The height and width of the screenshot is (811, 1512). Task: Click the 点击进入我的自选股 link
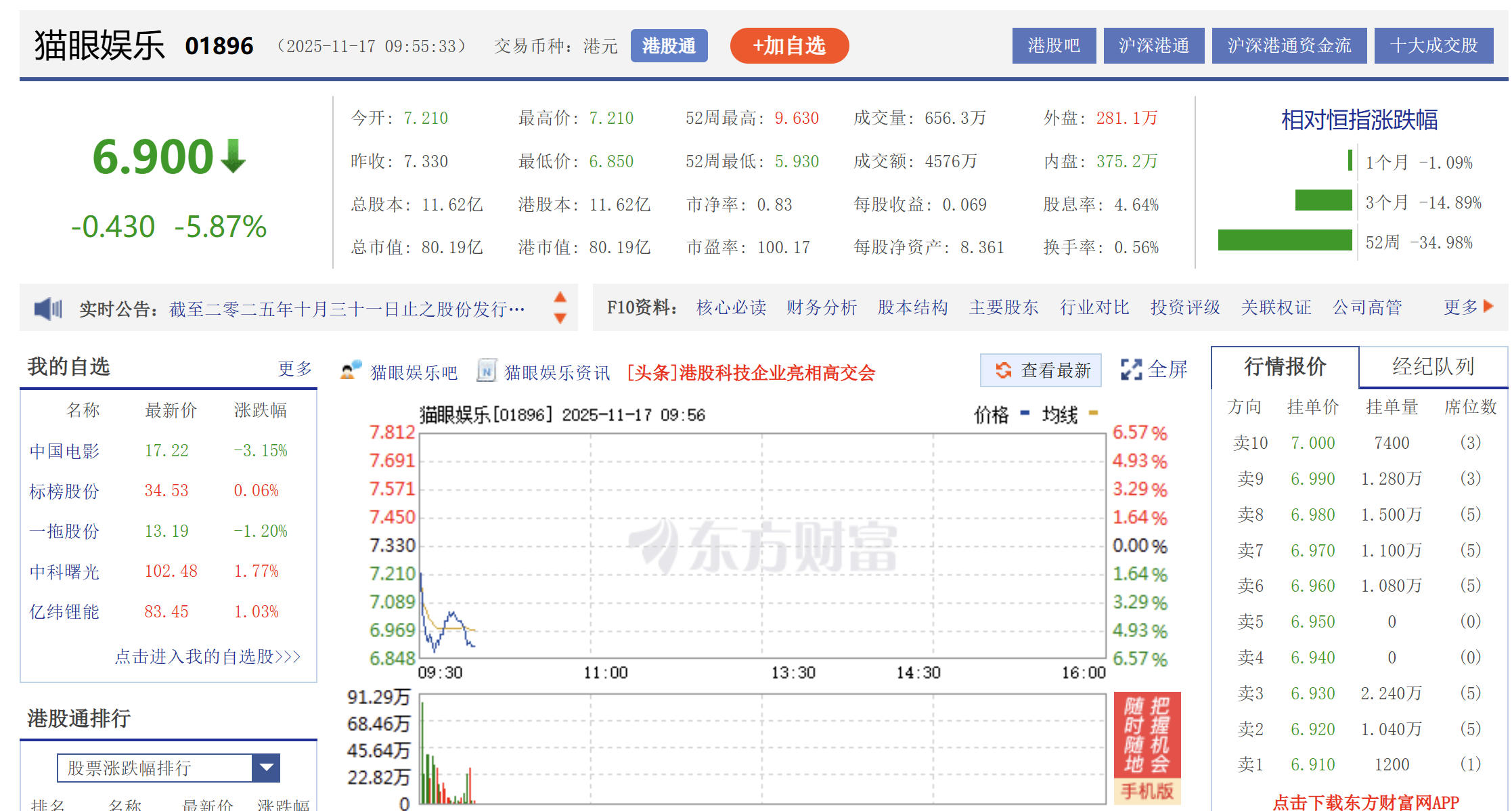[207, 656]
